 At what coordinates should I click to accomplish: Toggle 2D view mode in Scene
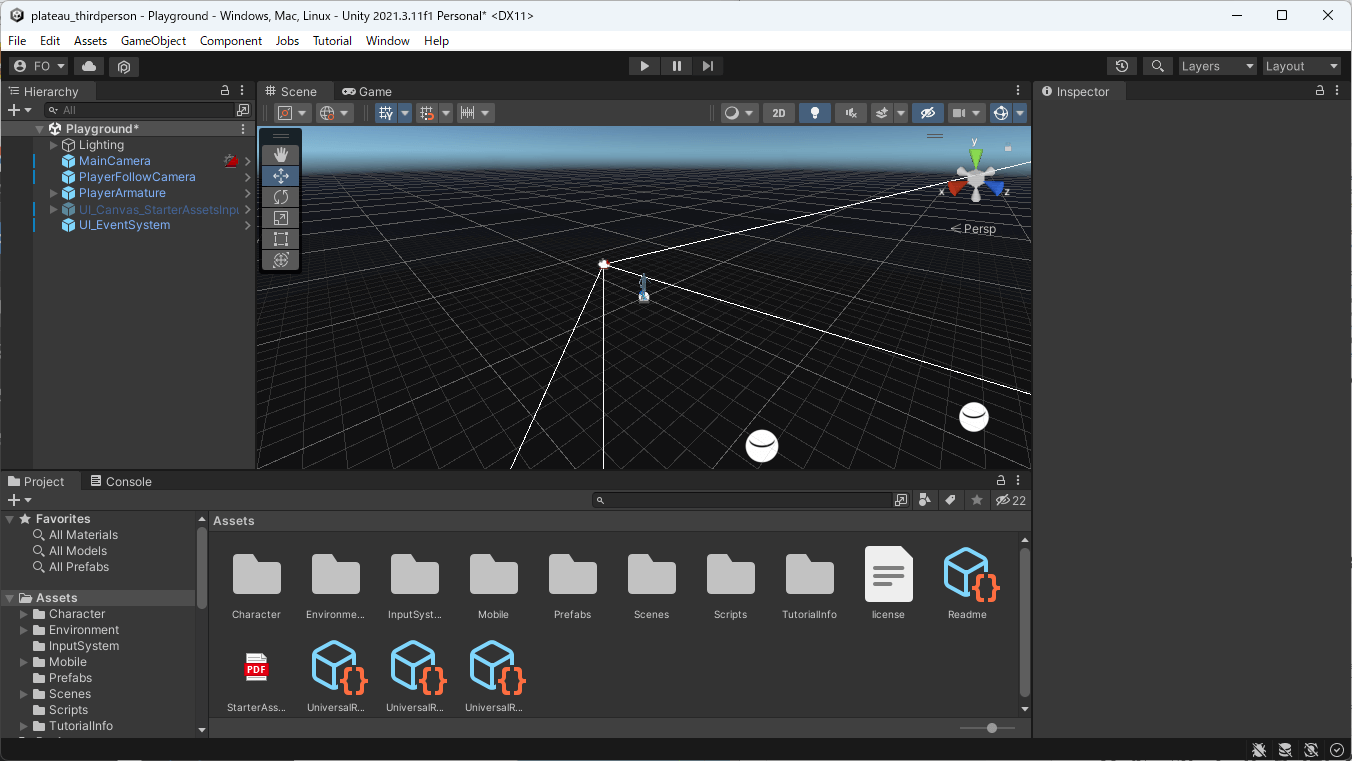pyautogui.click(x=778, y=112)
